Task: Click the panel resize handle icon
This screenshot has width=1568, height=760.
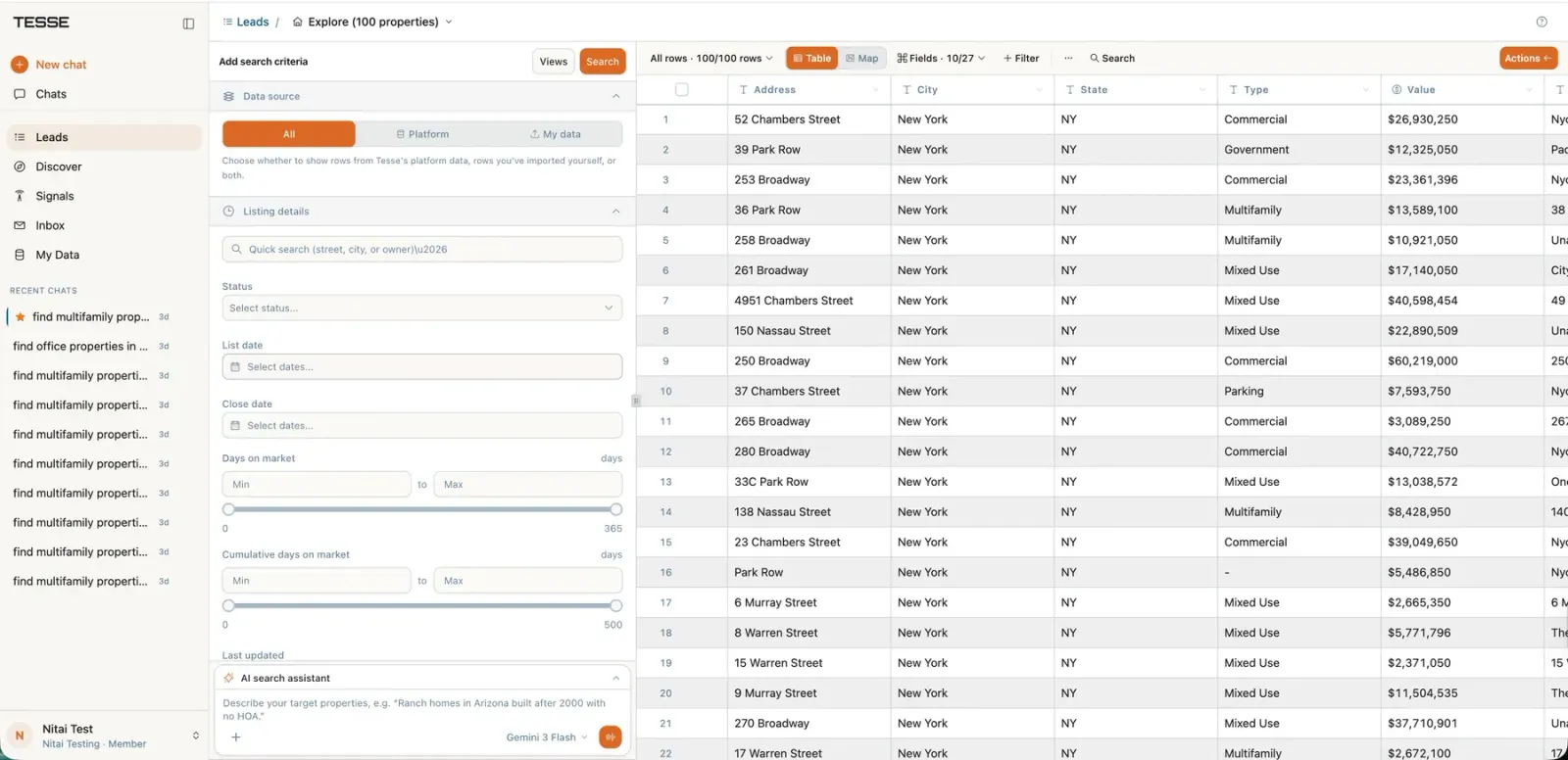Action: (x=636, y=401)
